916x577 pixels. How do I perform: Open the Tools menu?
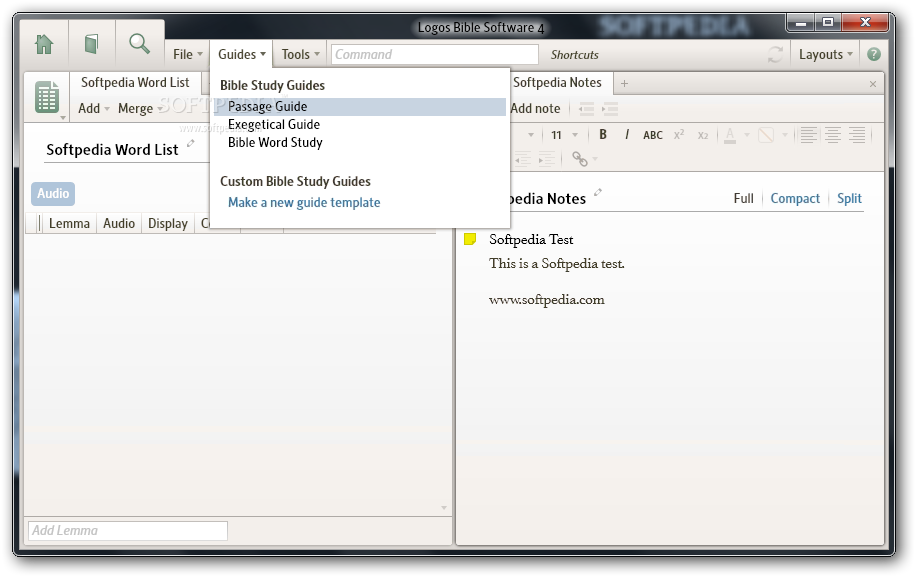301,54
